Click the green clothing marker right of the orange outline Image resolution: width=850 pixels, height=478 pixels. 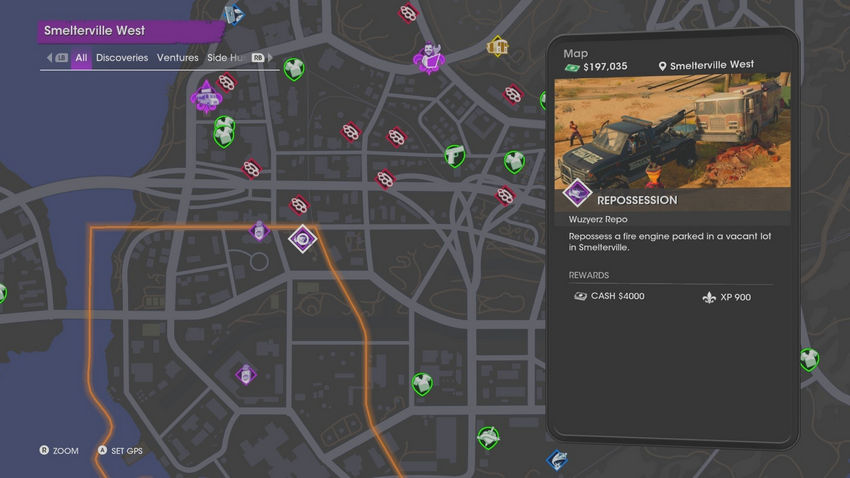(x=422, y=384)
